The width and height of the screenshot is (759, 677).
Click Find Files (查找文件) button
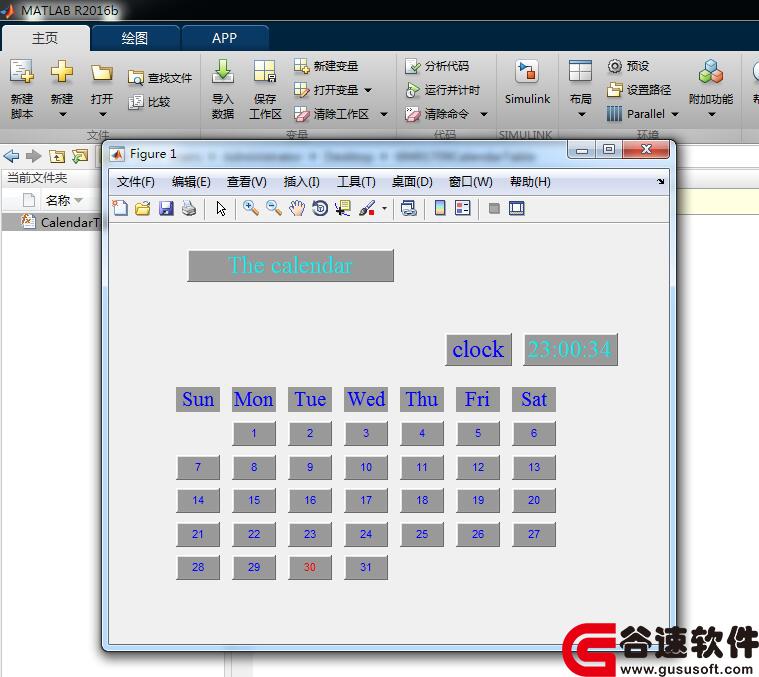(x=160, y=77)
